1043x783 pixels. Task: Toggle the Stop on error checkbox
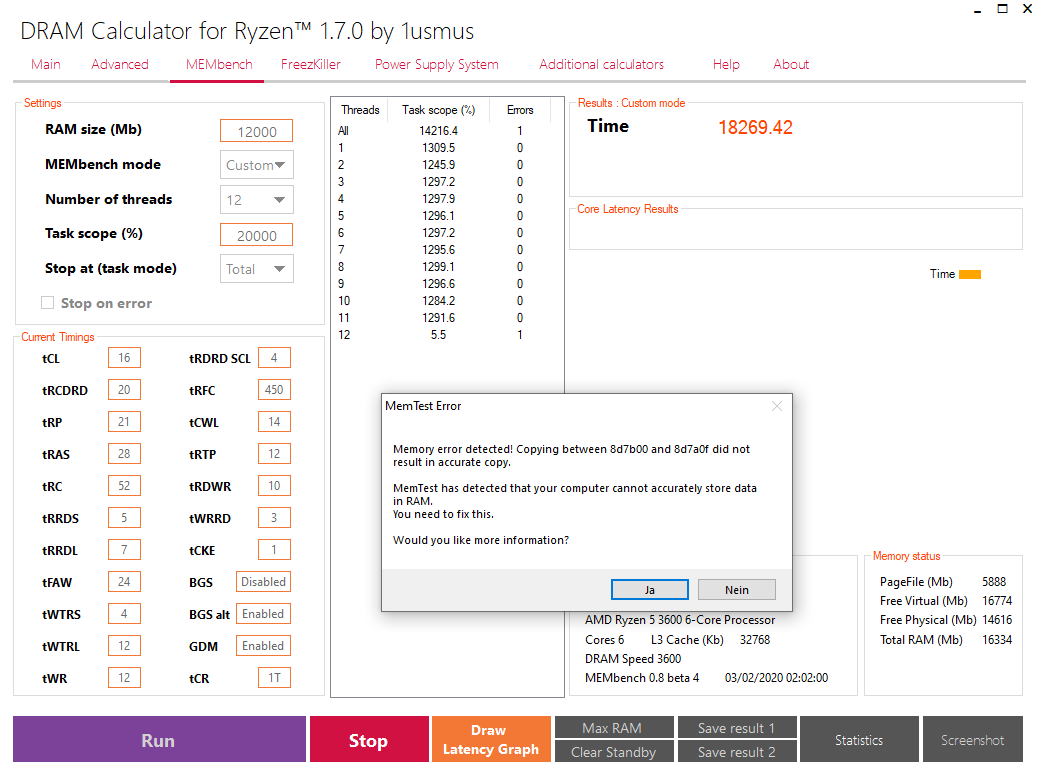pos(47,303)
